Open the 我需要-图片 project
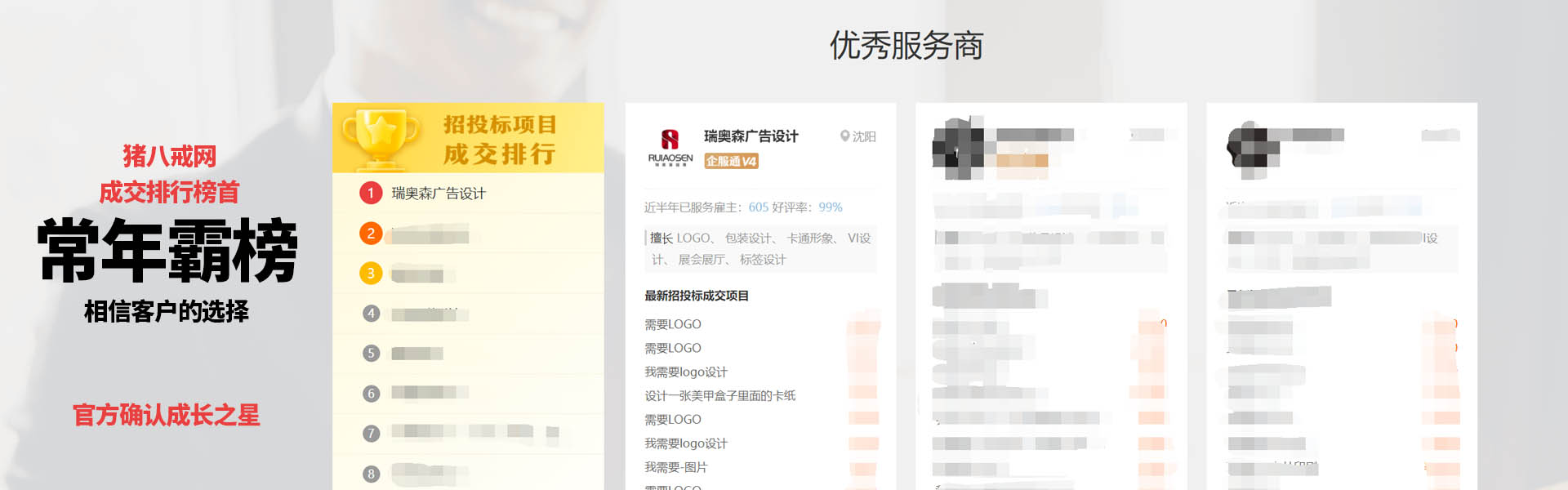Screen dimensions: 1568x490 point(676,467)
